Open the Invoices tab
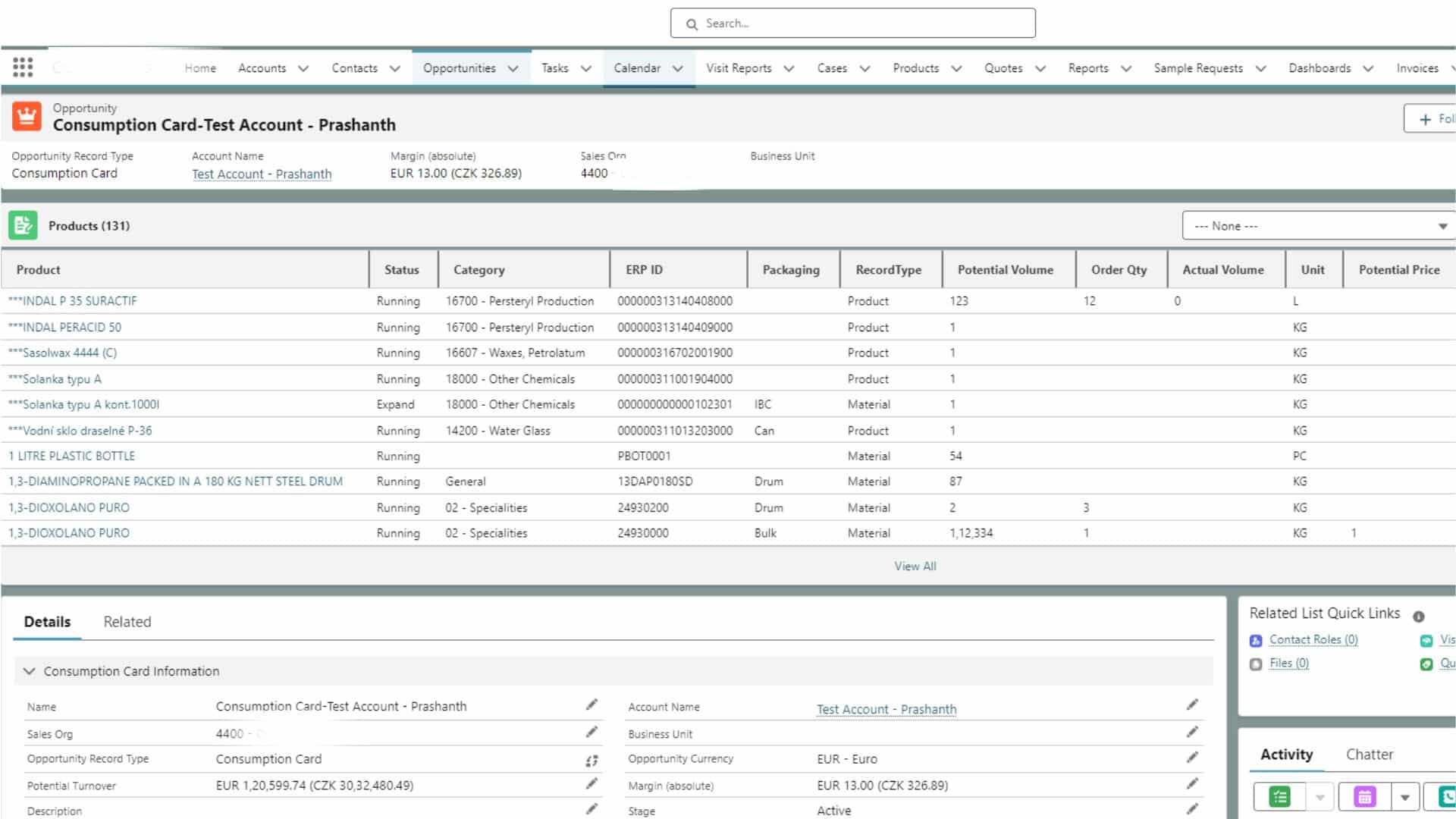The height and width of the screenshot is (819, 1456). click(1417, 68)
